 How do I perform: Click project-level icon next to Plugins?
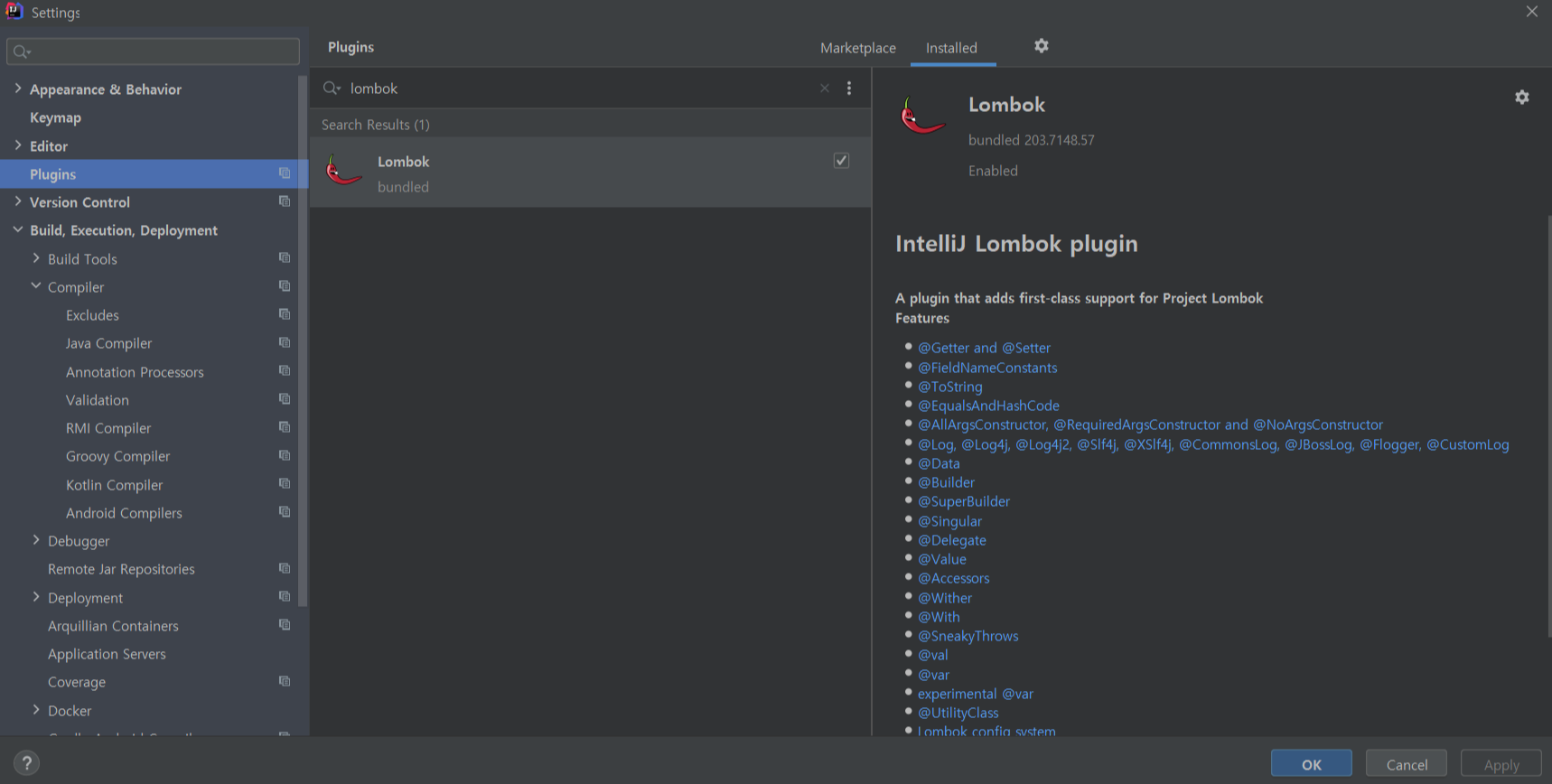[x=285, y=173]
